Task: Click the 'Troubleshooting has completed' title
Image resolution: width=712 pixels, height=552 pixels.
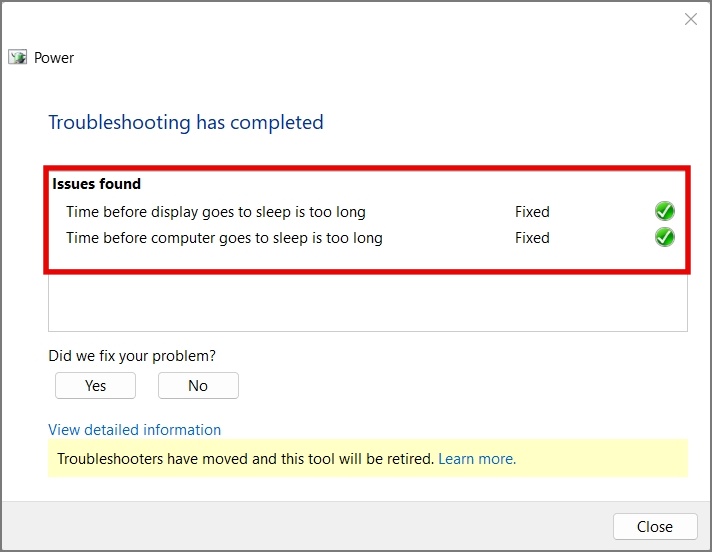Action: [186, 123]
